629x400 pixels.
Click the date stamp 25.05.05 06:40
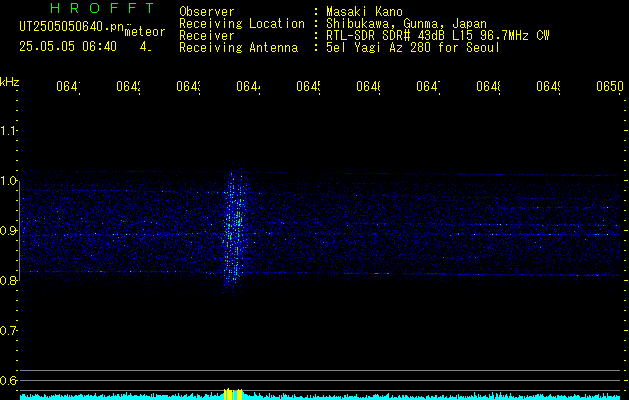tap(68, 47)
